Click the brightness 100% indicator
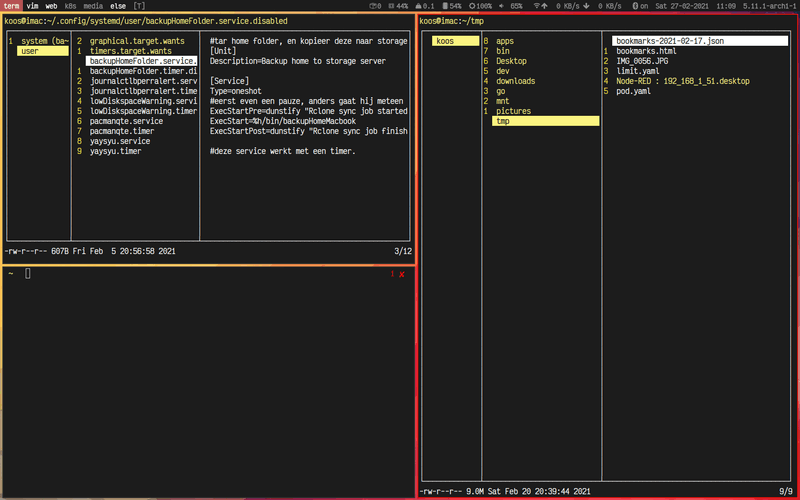This screenshot has height=500, width=800. [480, 6]
